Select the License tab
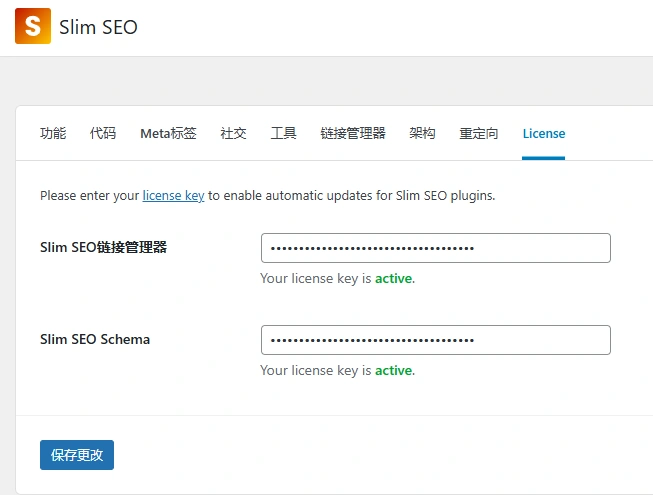The width and height of the screenshot is (653, 495). click(544, 133)
